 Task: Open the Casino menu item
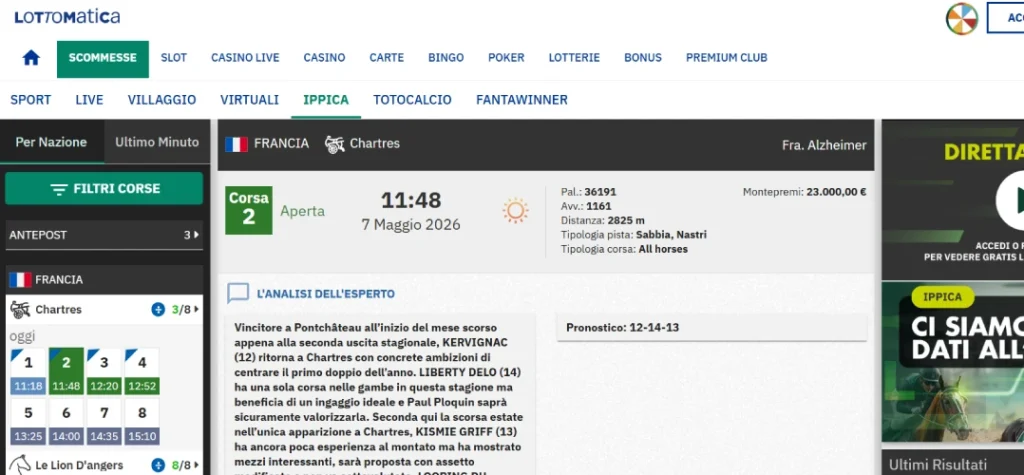pyautogui.click(x=324, y=57)
